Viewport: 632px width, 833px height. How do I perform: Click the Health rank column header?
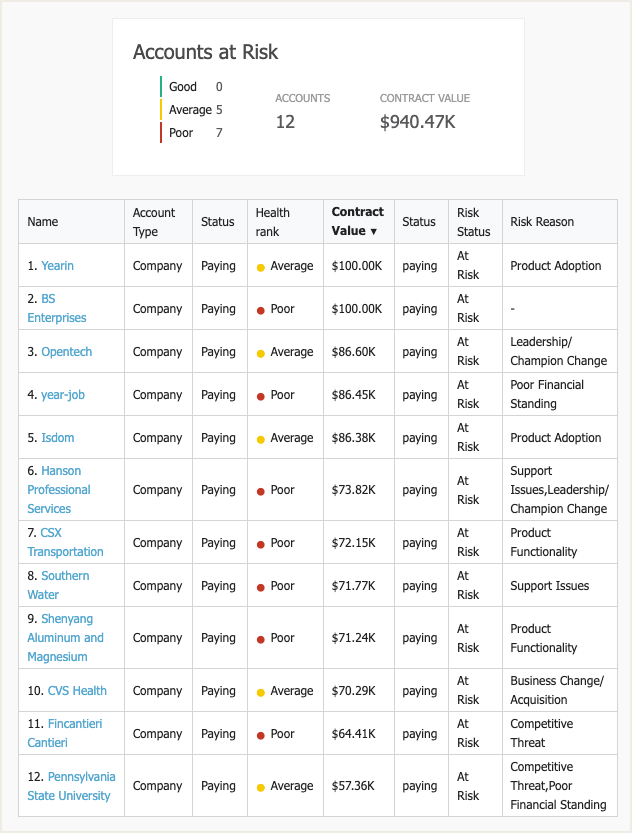[272, 222]
